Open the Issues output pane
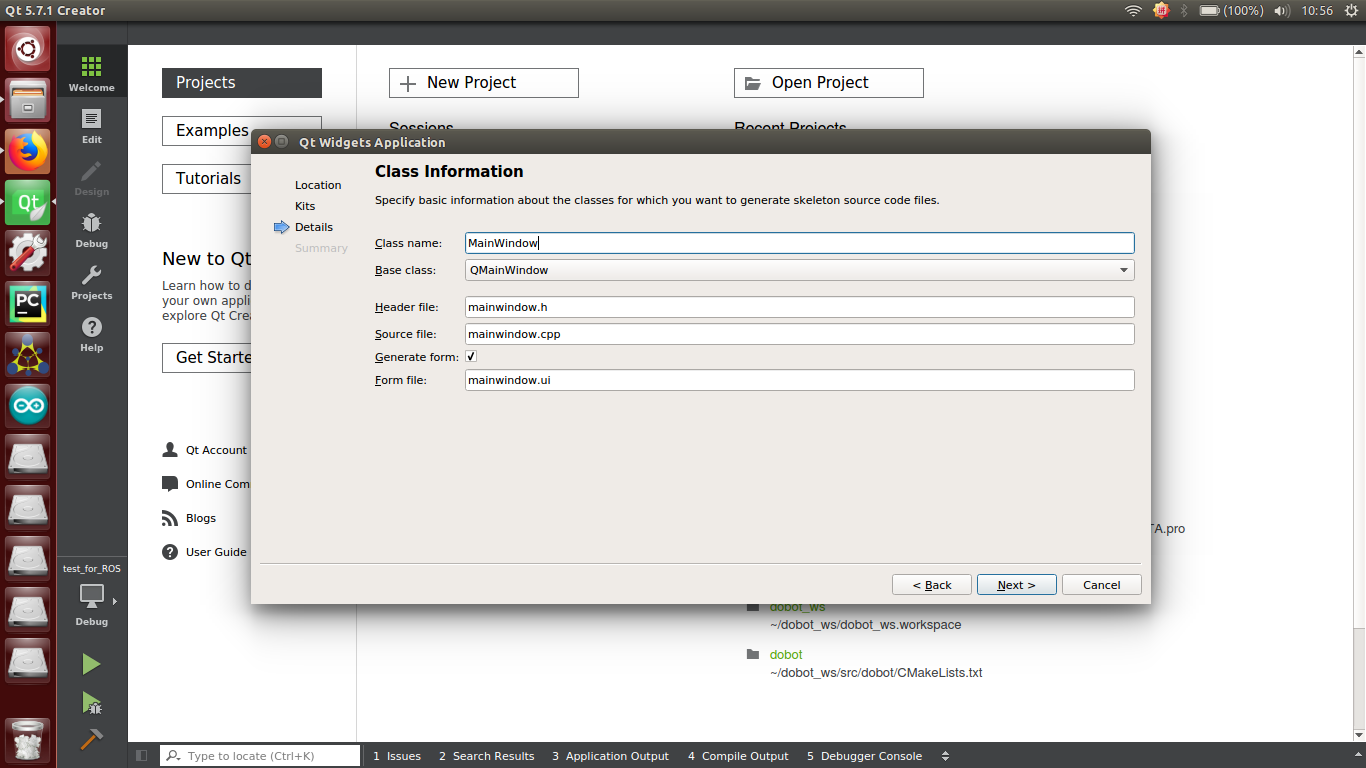Screen dimensions: 1366x768 (x=397, y=756)
